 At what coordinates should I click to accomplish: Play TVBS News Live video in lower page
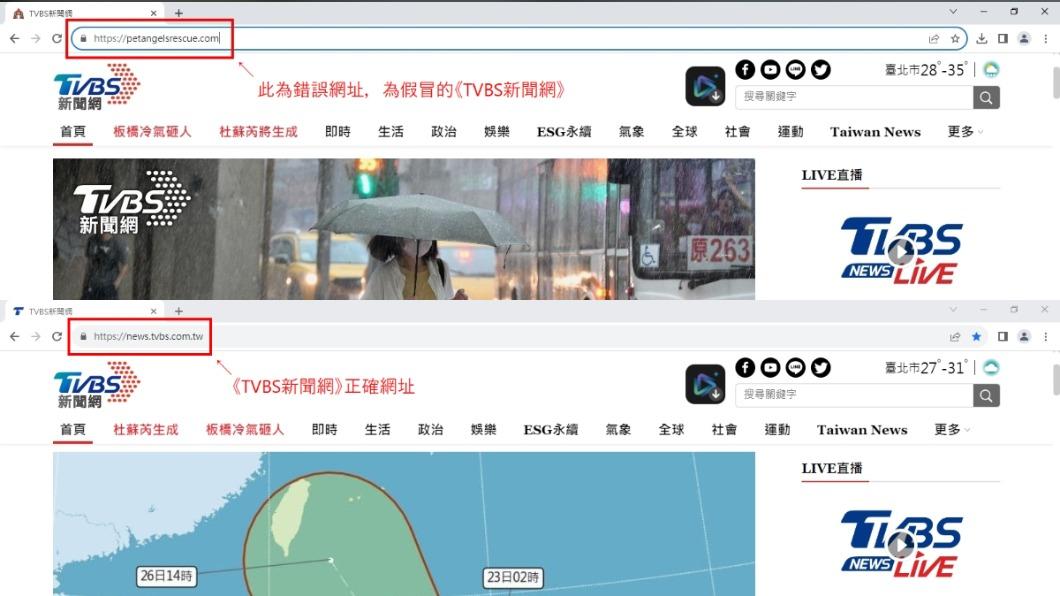coord(901,545)
